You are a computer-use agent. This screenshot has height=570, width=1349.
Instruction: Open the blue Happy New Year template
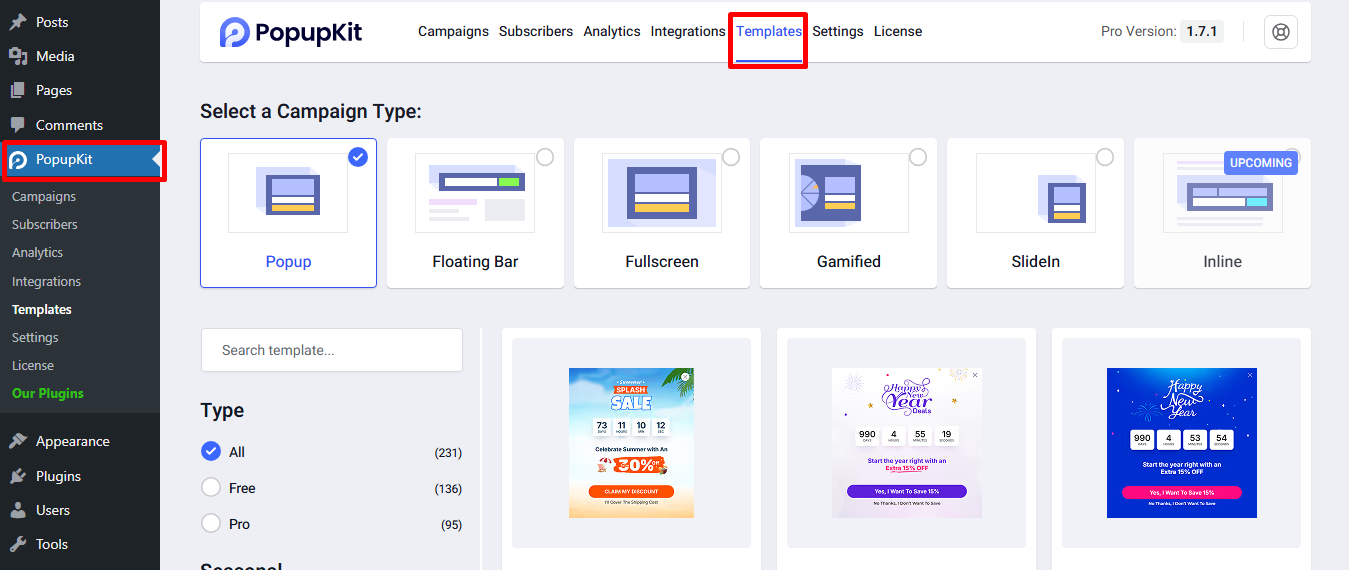[1182, 443]
